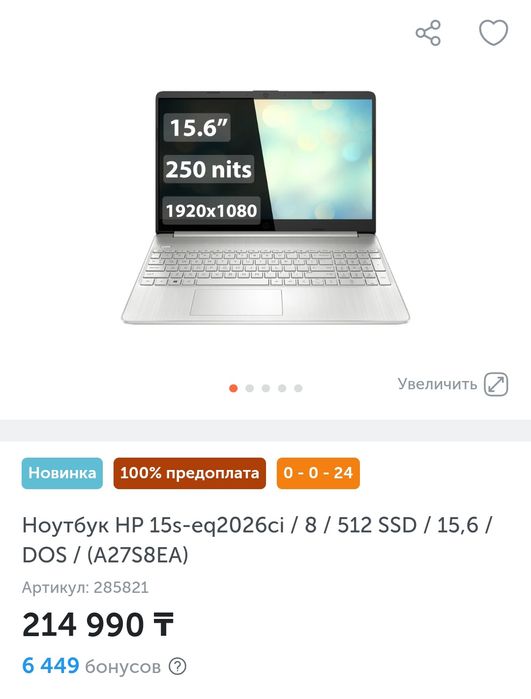Tap the Новинка badge

tap(62, 473)
